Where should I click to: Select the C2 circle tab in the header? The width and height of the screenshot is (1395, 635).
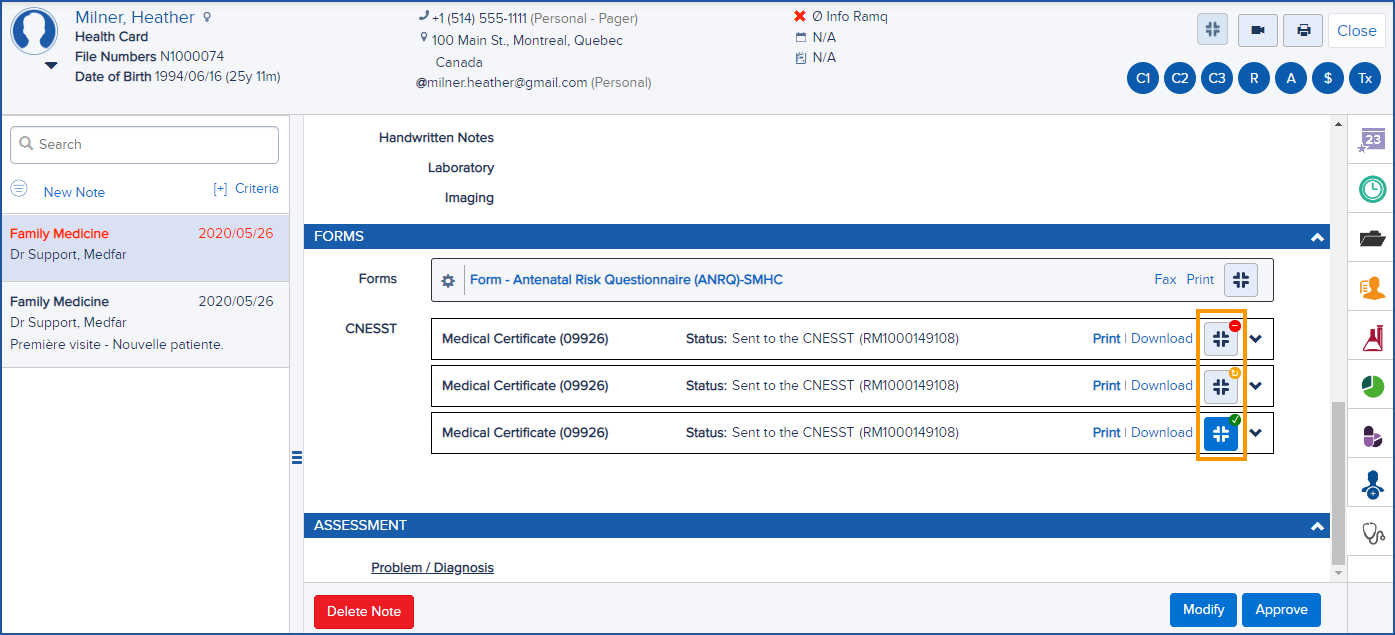coord(1179,78)
